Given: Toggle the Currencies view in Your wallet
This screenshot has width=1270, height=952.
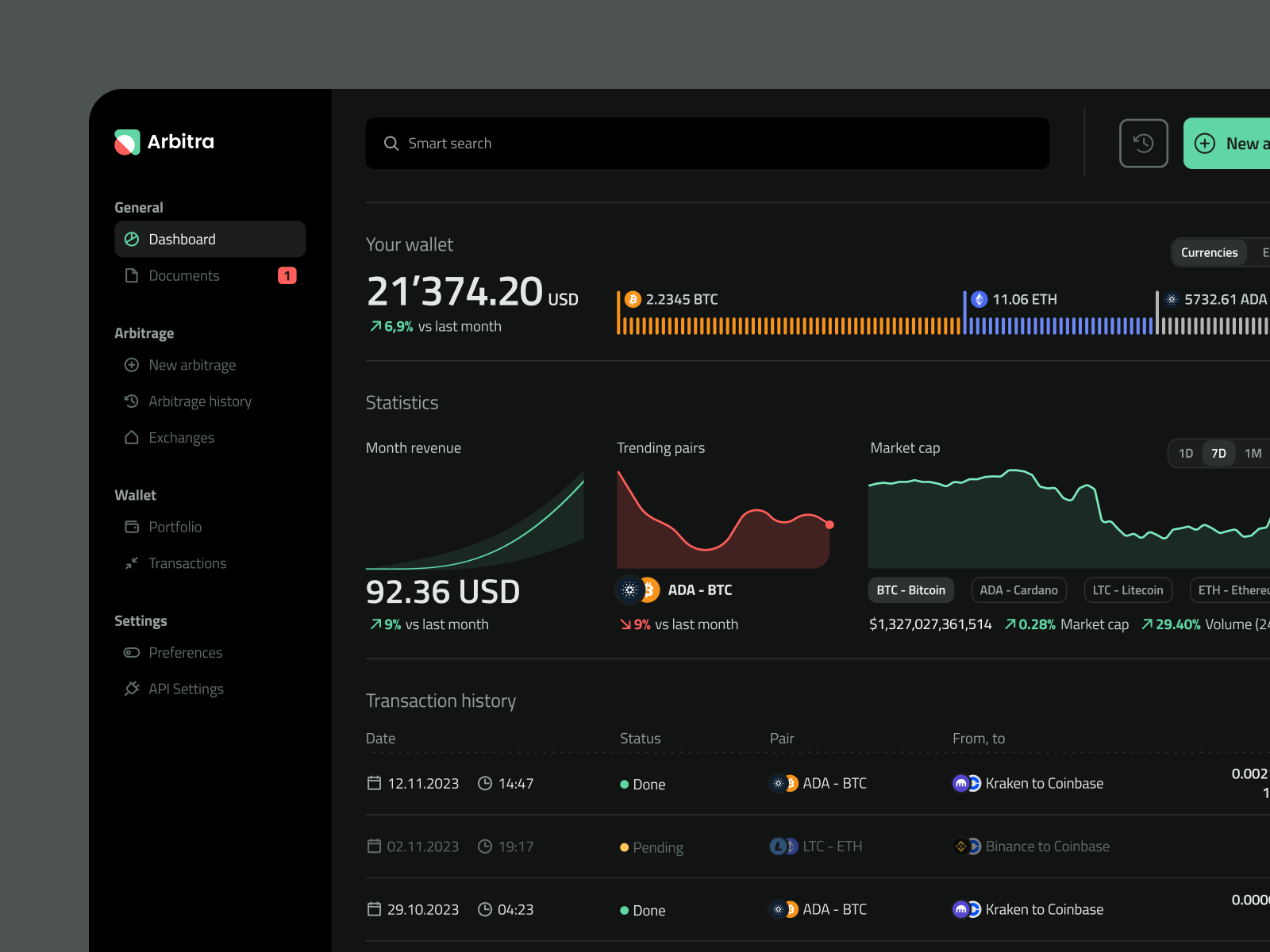Looking at the screenshot, I should [x=1208, y=251].
